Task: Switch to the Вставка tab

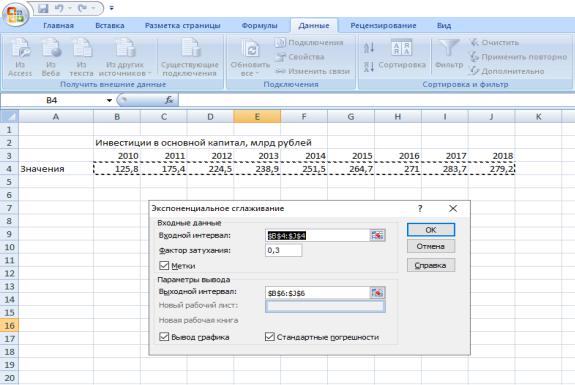Action: 110,26
